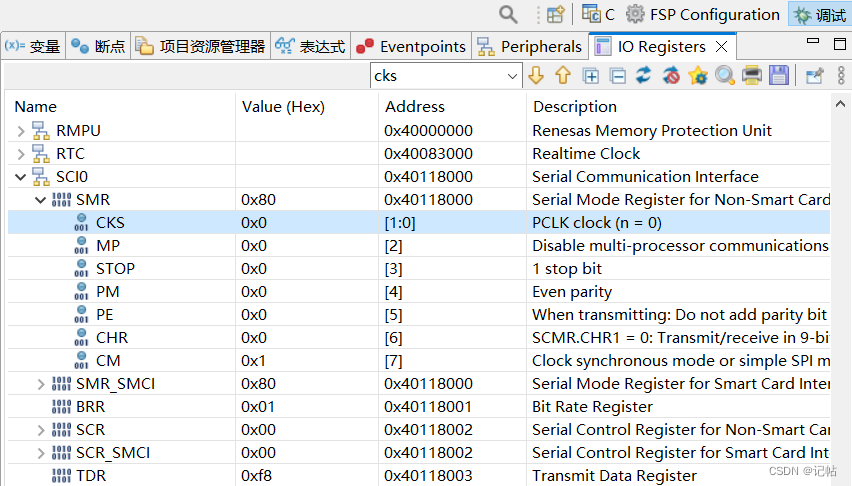Jump to previous search match arrow

click(x=563, y=76)
